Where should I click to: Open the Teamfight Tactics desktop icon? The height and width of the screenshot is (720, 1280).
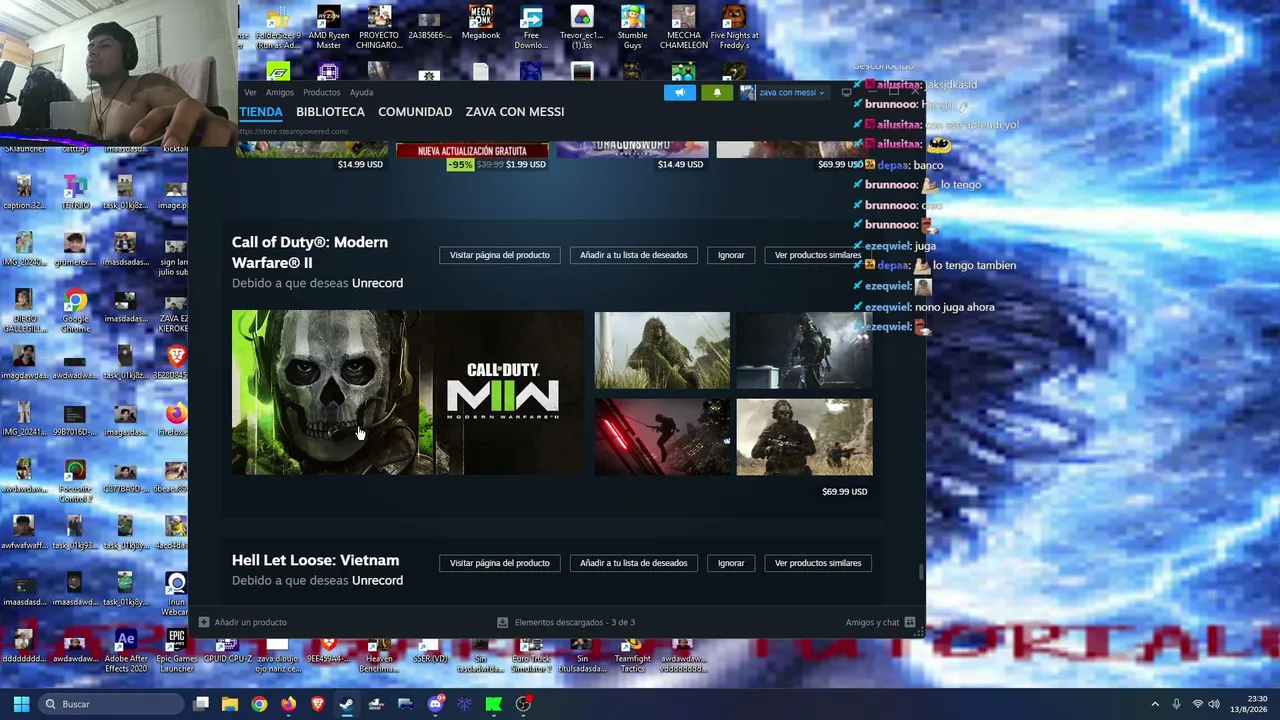(632, 655)
